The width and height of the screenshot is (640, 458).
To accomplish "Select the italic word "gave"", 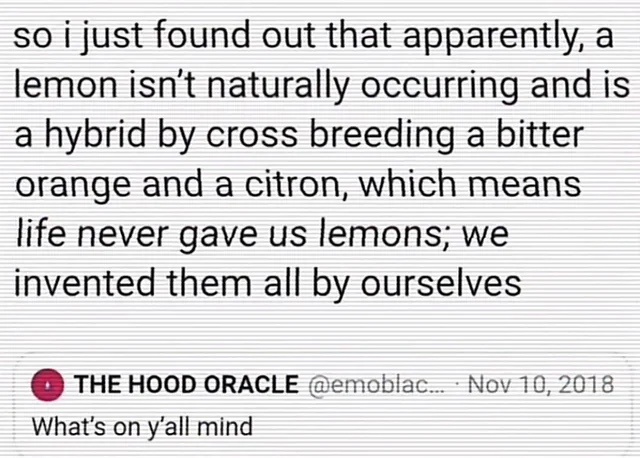I will click(218, 237).
